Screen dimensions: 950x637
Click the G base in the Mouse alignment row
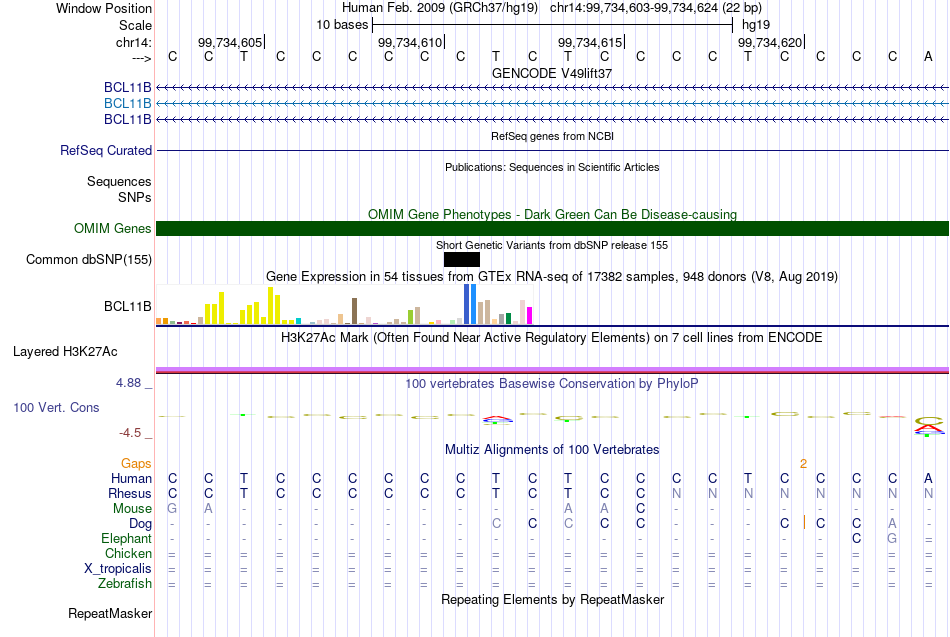pyautogui.click(x=172, y=509)
